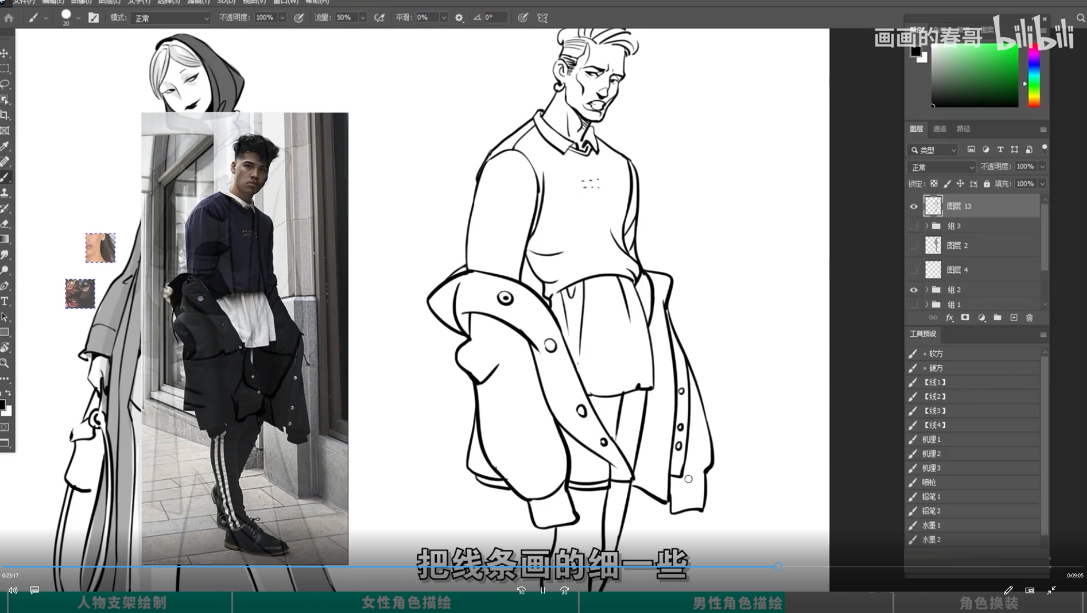This screenshot has height=613, width=1087.
Task: Select the 图层 layers tab
Action: coord(916,129)
